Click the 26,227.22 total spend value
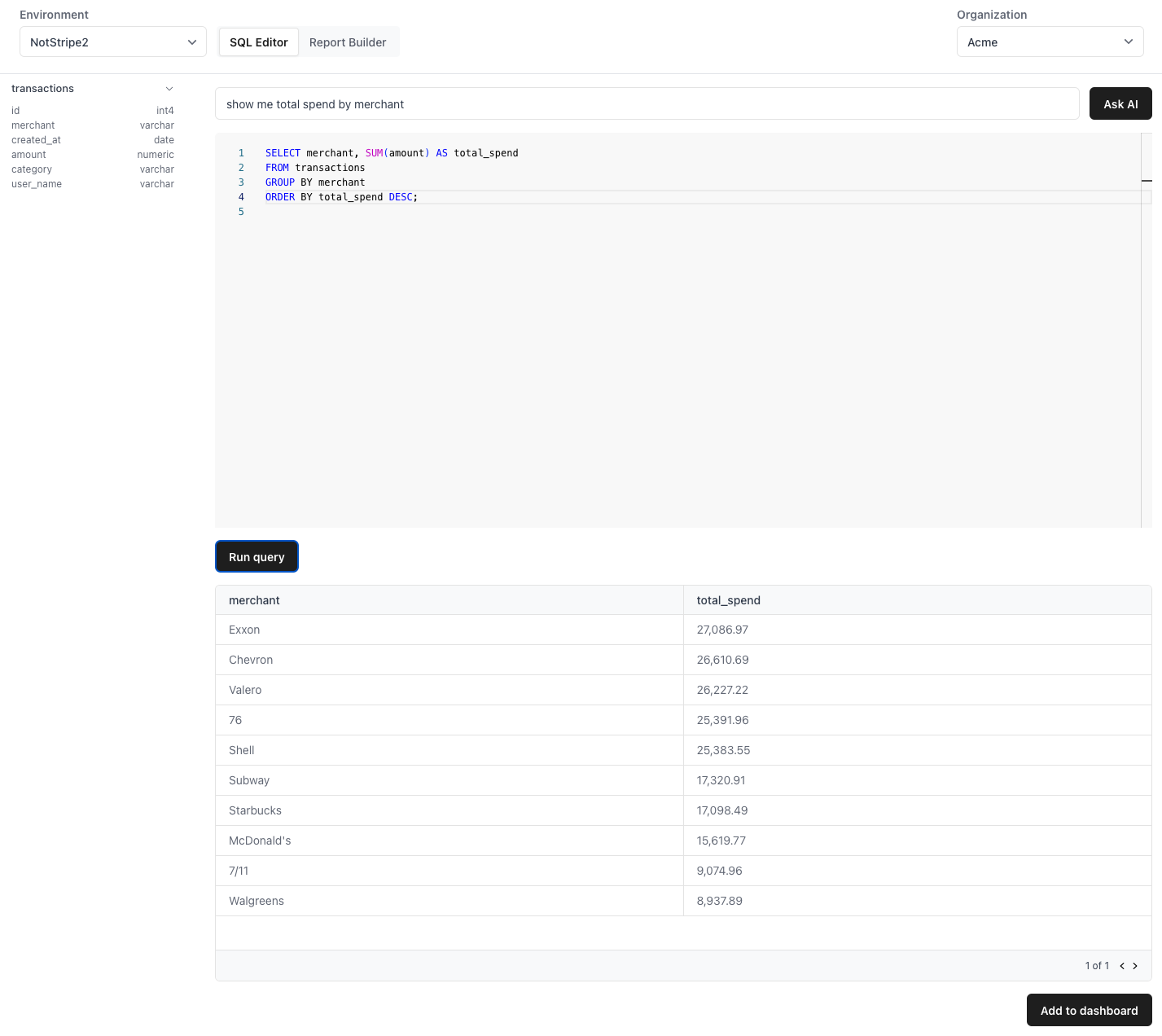The height and width of the screenshot is (1036, 1162). pyautogui.click(x=722, y=690)
